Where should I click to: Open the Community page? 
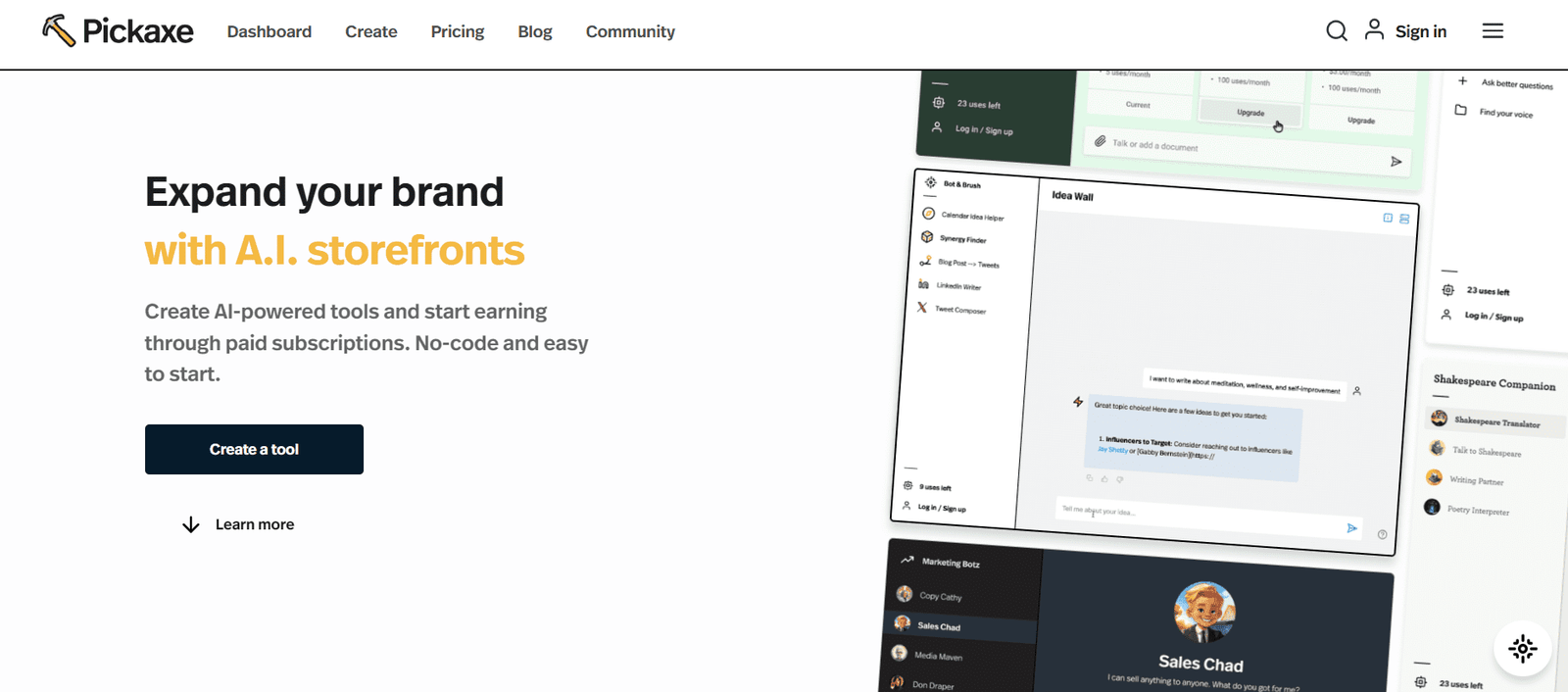point(630,31)
